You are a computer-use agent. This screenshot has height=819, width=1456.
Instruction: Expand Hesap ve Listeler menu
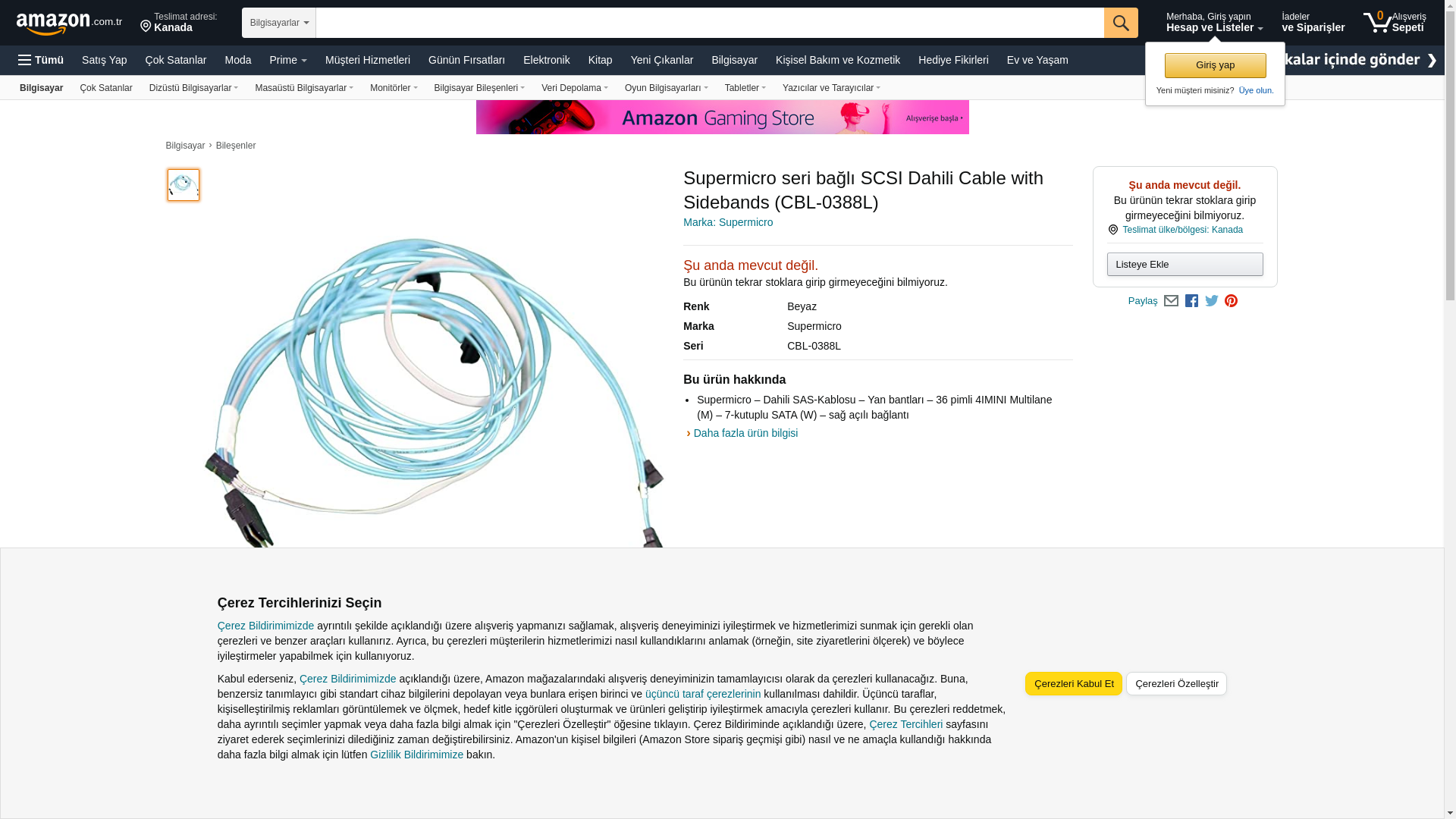coord(1214,23)
